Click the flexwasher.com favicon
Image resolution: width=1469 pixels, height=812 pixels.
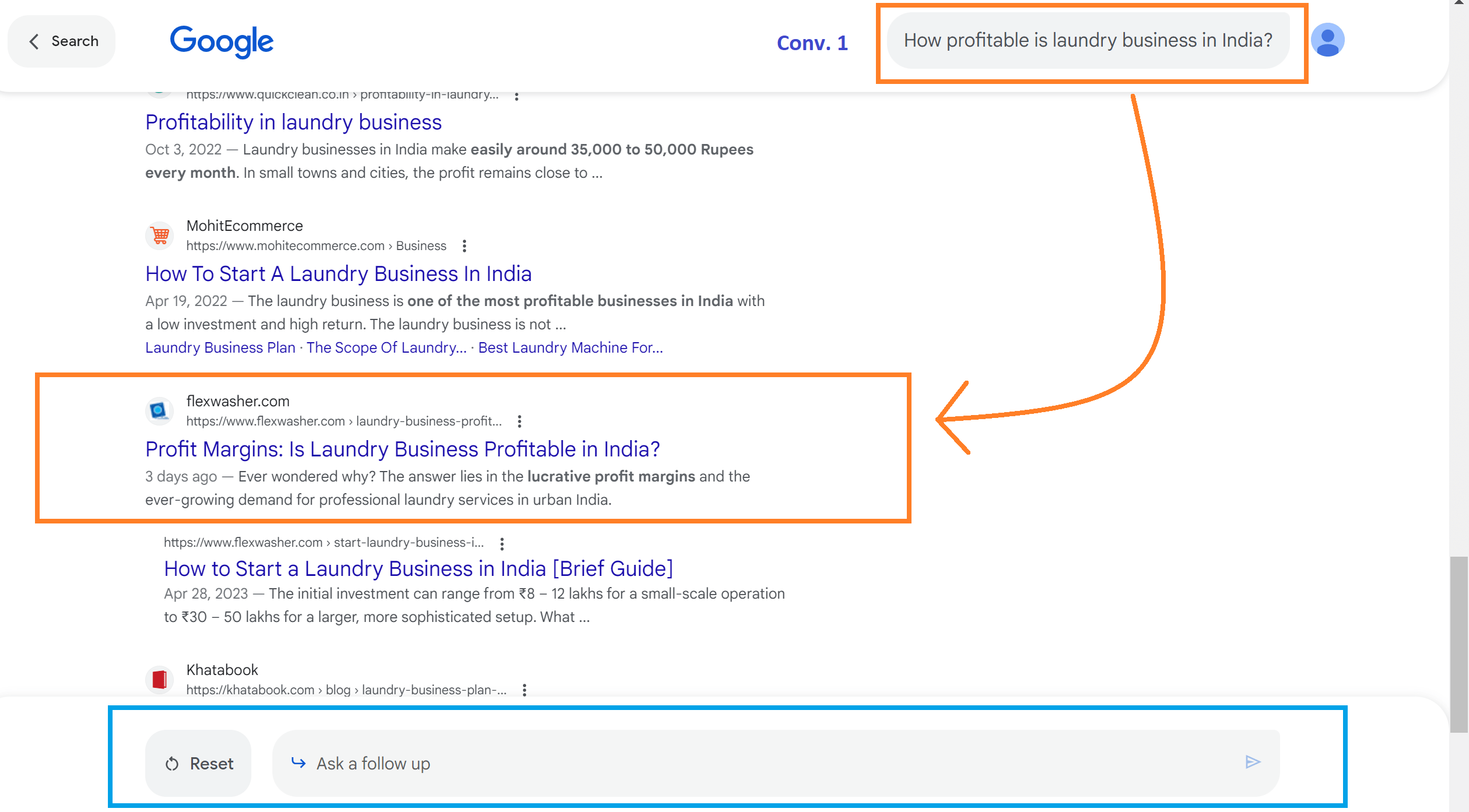coord(159,411)
